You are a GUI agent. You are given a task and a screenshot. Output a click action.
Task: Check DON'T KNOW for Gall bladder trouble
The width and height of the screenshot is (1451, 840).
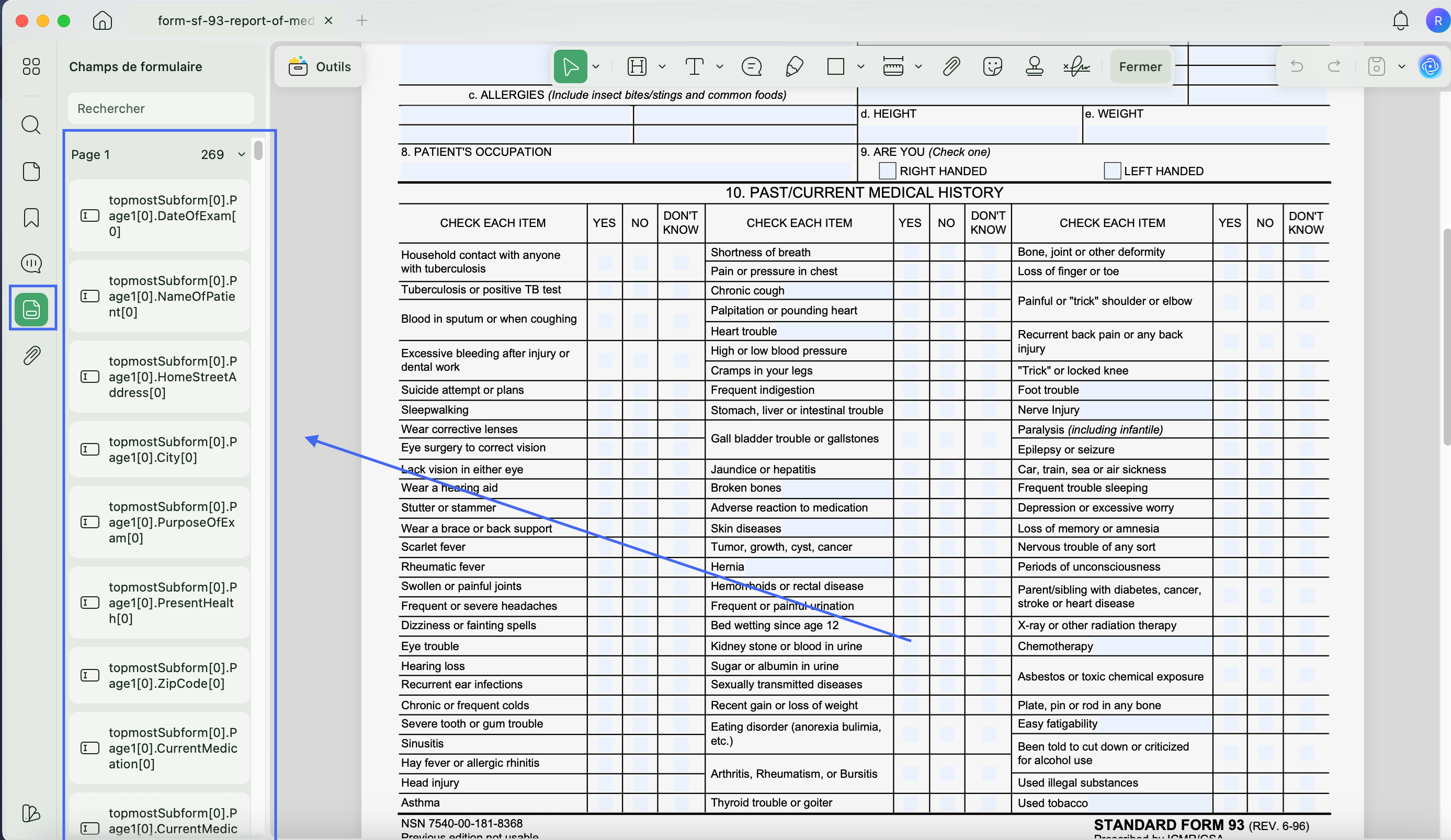click(x=989, y=439)
